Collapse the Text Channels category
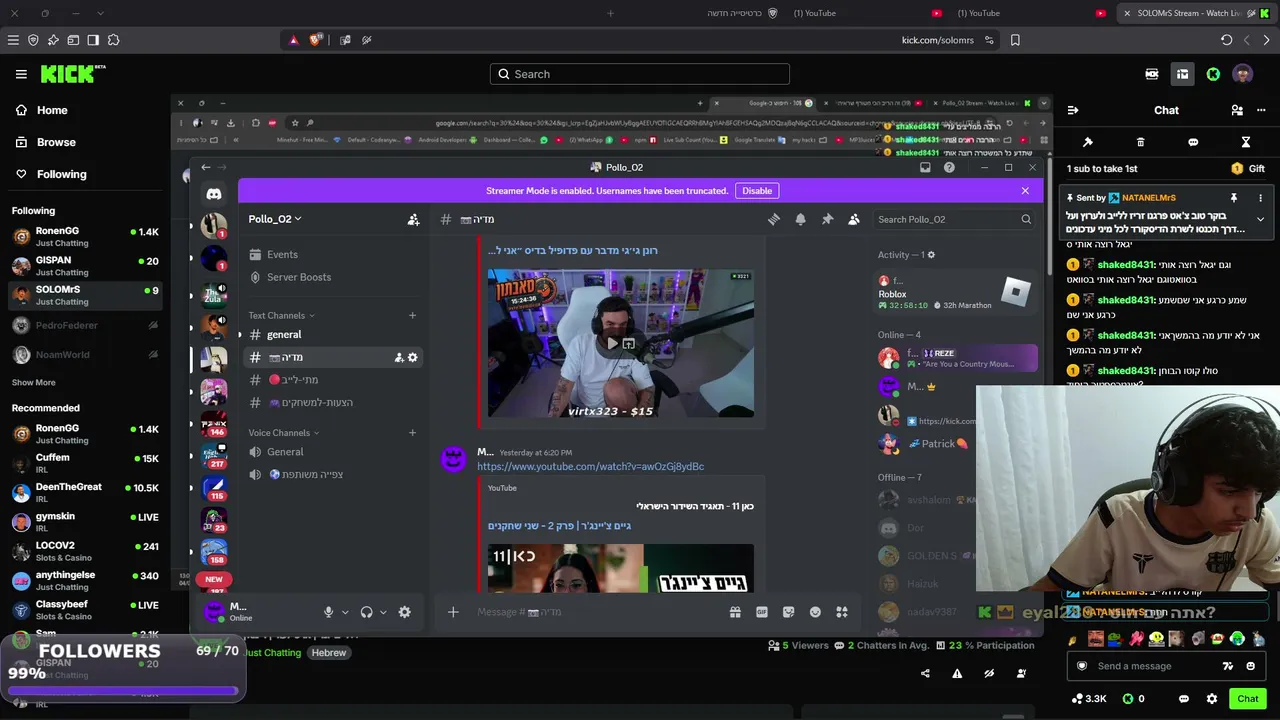Image resolution: width=1280 pixels, height=720 pixels. (x=282, y=316)
